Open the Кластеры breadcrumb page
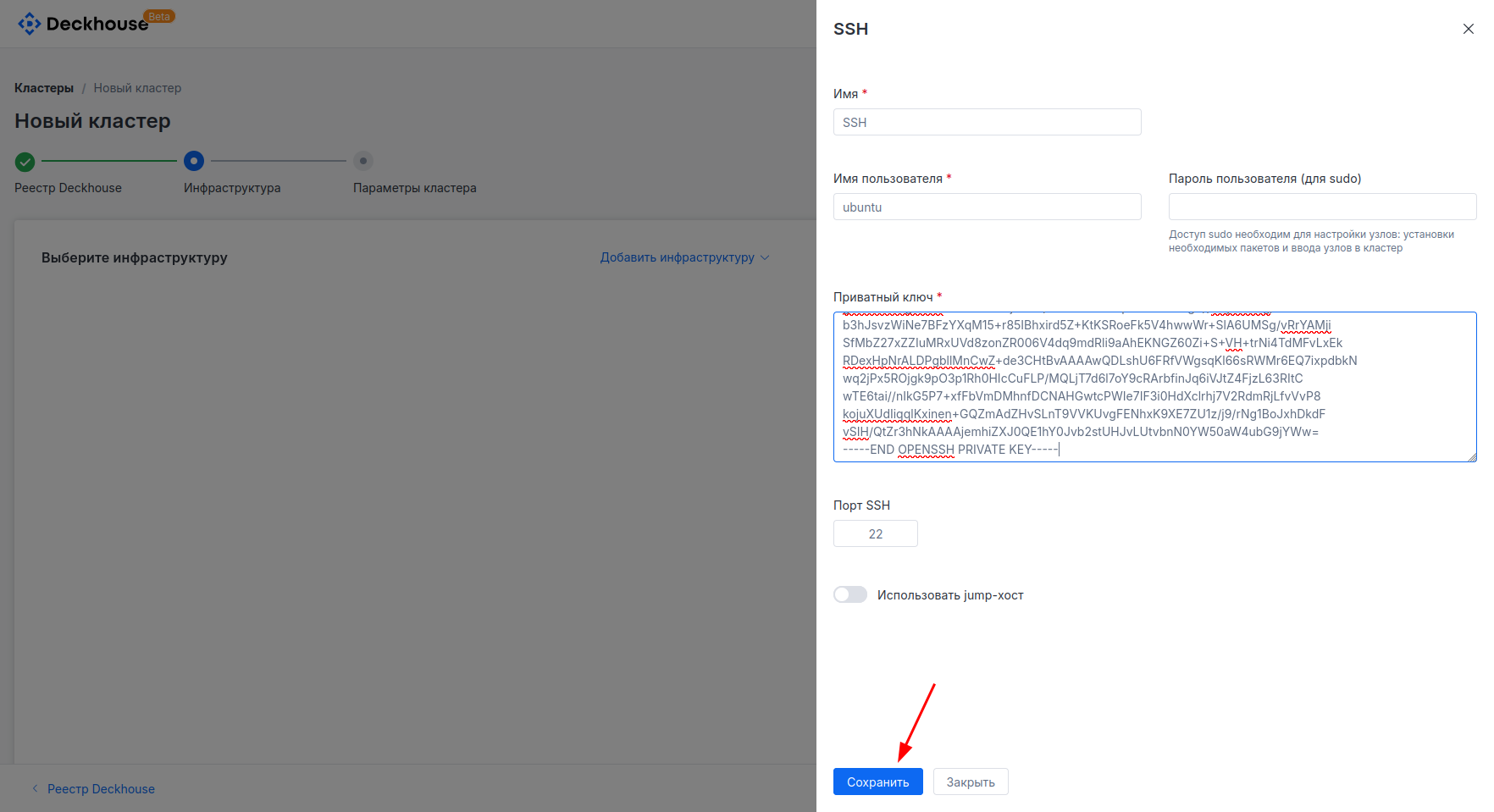Viewport: 1494px width, 812px height. (x=43, y=87)
